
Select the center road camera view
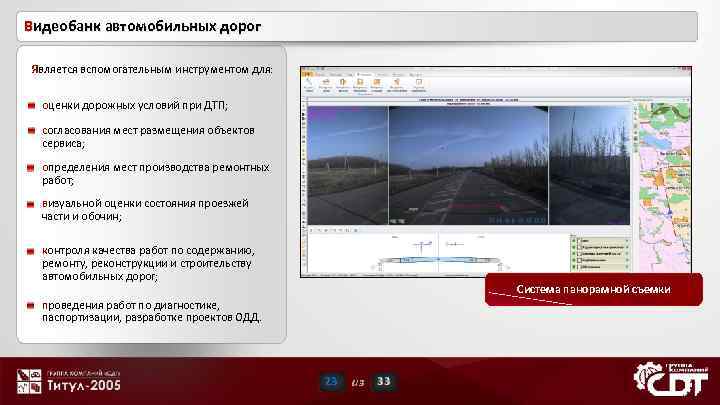click(x=468, y=165)
